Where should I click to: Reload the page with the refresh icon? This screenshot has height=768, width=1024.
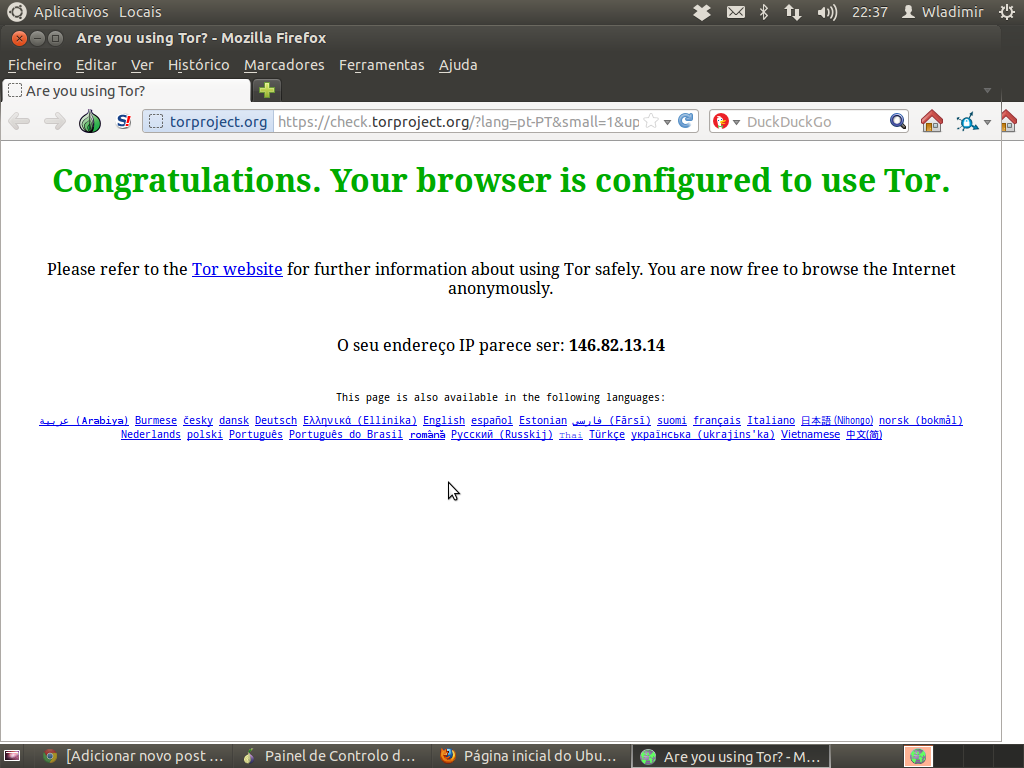click(x=686, y=121)
